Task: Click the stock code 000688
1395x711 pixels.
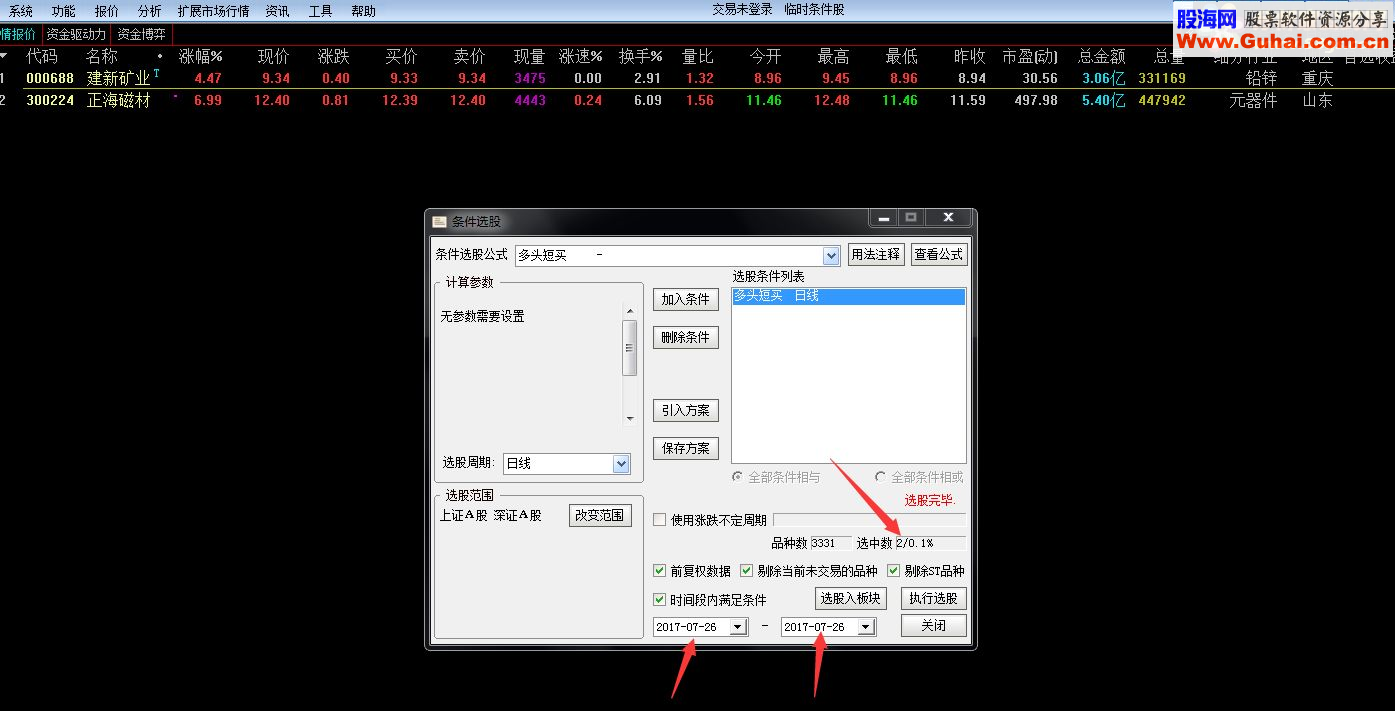Action: (x=50, y=78)
